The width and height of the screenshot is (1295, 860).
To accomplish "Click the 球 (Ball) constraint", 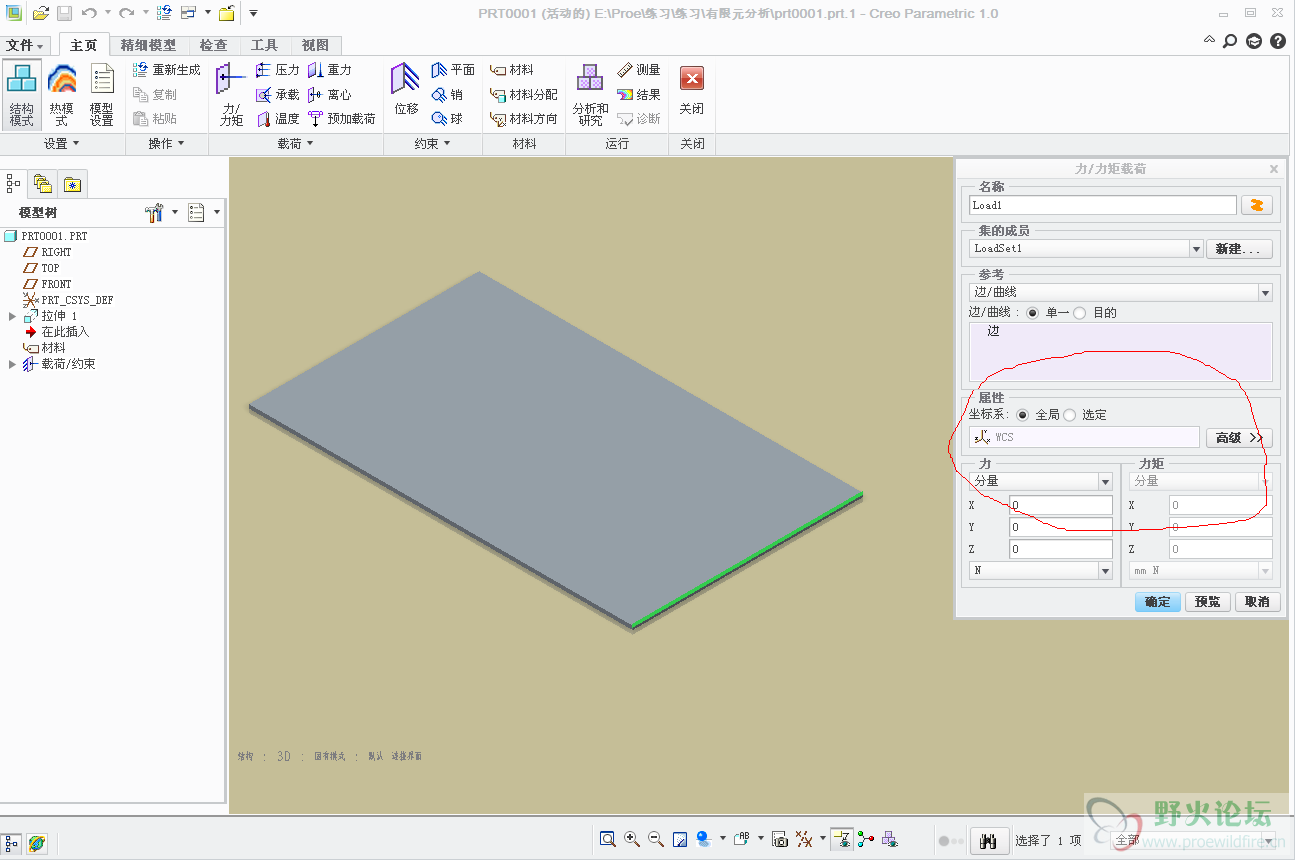I will tap(447, 118).
